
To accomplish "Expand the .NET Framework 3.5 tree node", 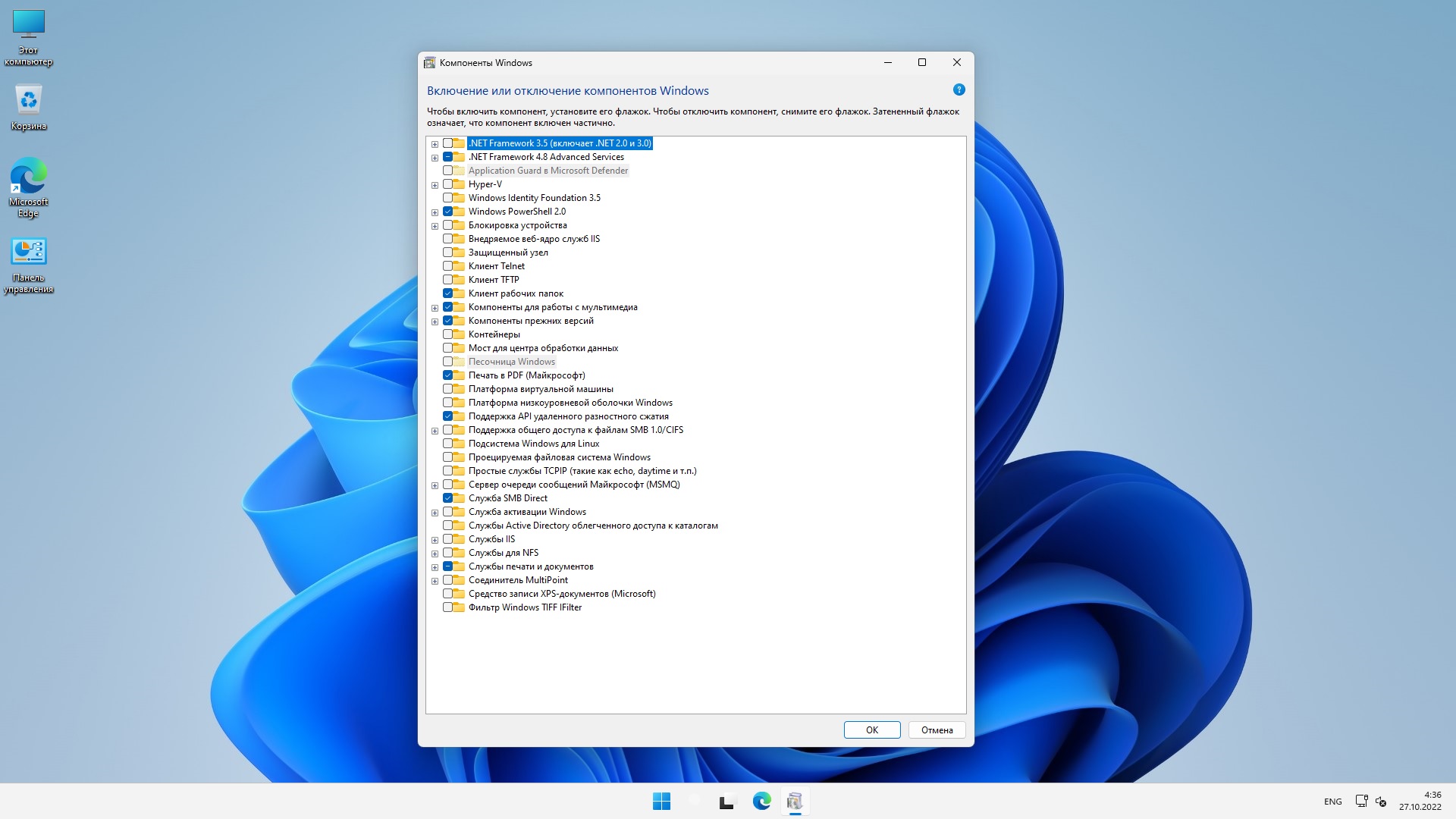I will pos(435,144).
